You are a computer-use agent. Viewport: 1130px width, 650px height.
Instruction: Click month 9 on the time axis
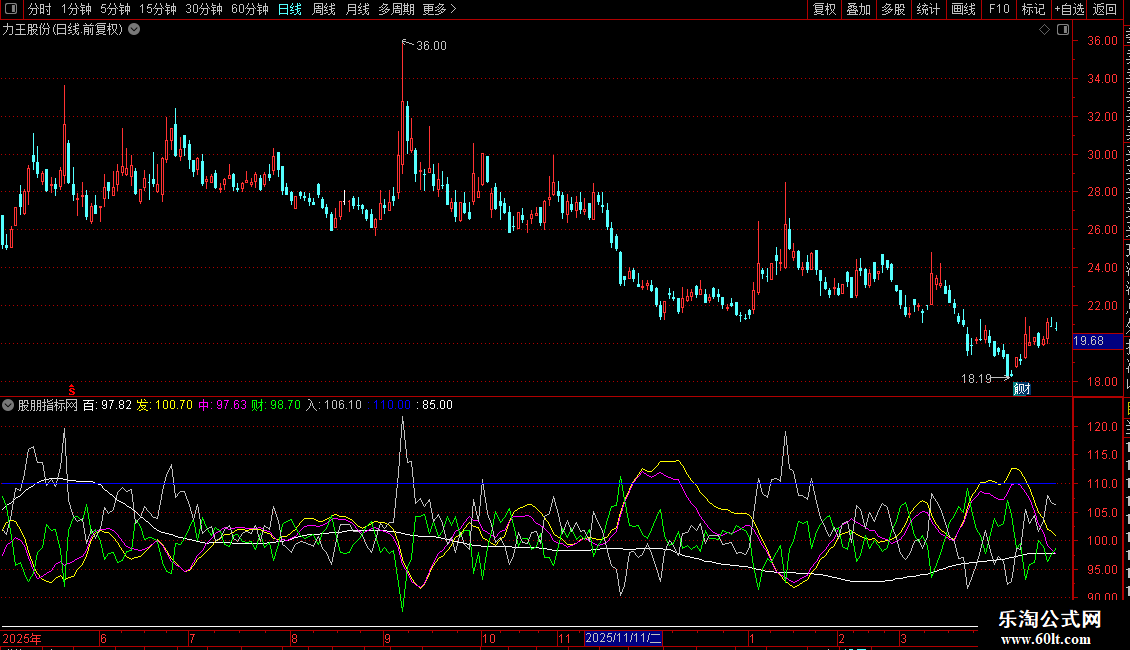tap(388, 638)
